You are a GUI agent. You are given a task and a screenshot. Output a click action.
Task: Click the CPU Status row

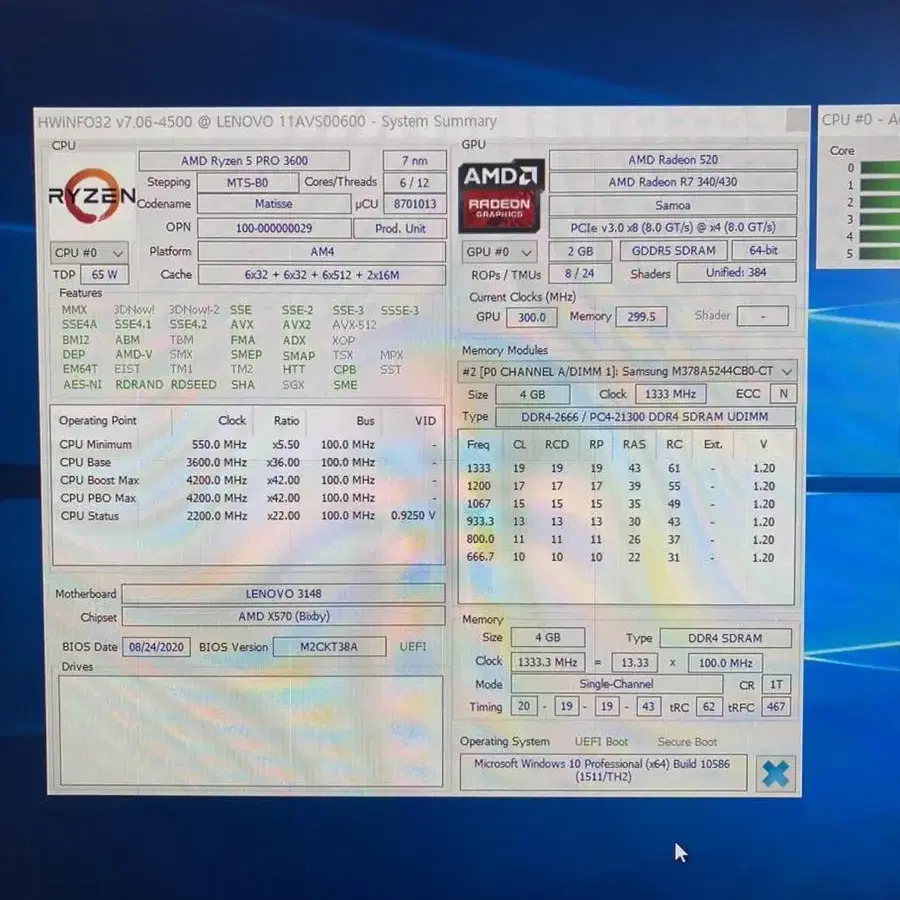248,515
